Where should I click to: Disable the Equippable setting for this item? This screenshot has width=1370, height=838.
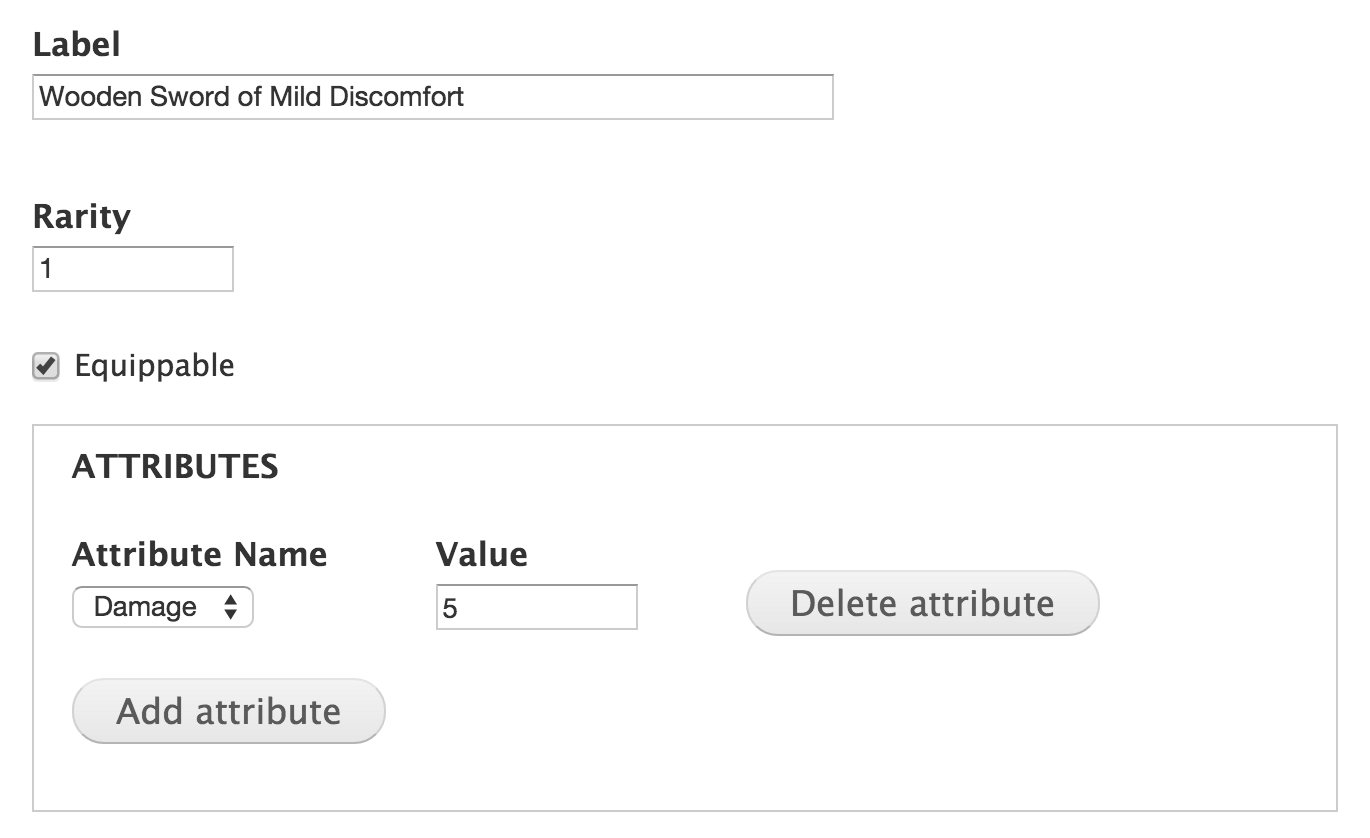44,366
